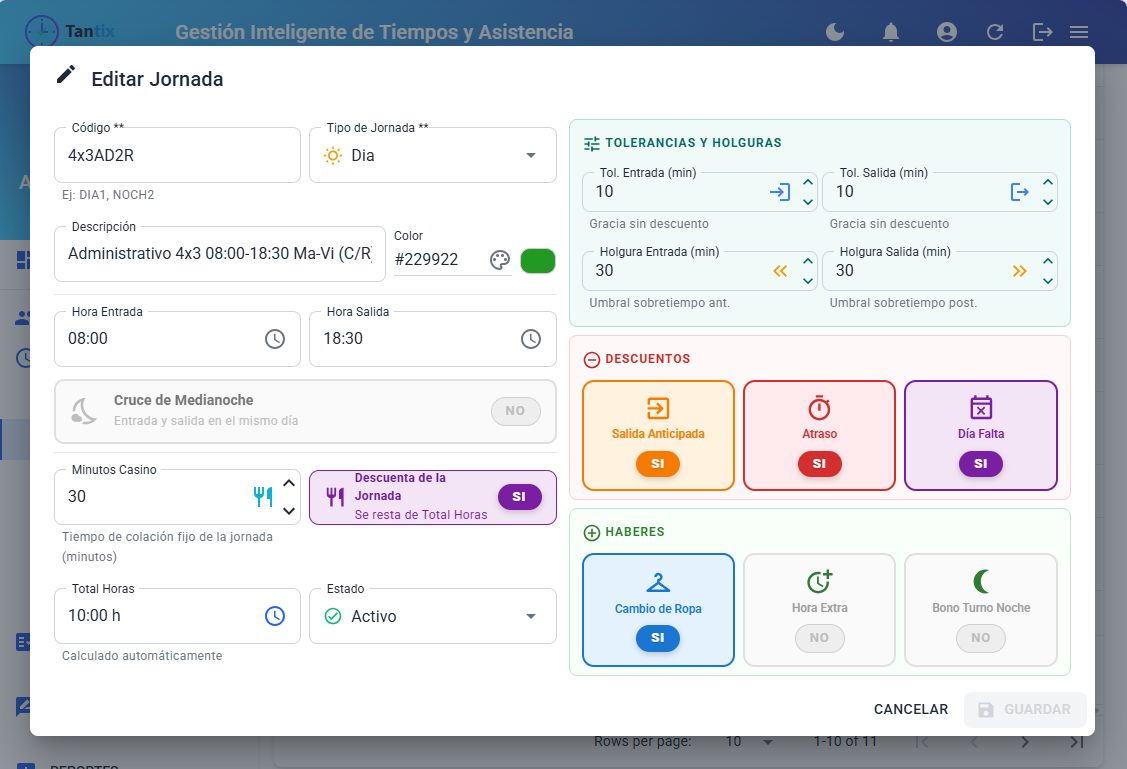1127x769 pixels.
Task: Open the user account profile icon
Action: 947,32
